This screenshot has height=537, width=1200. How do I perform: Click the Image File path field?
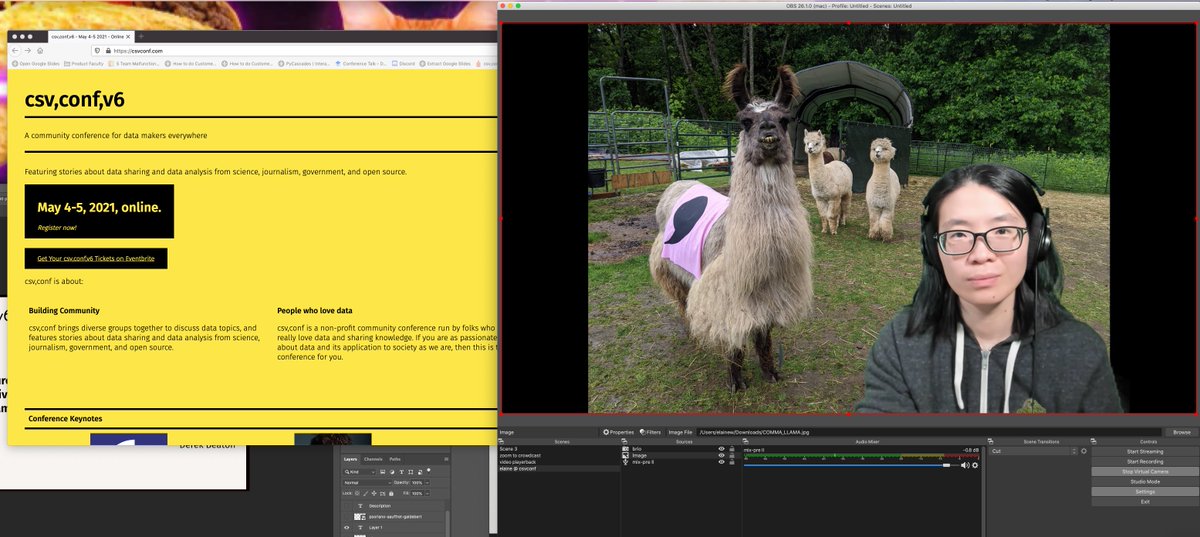pos(930,432)
